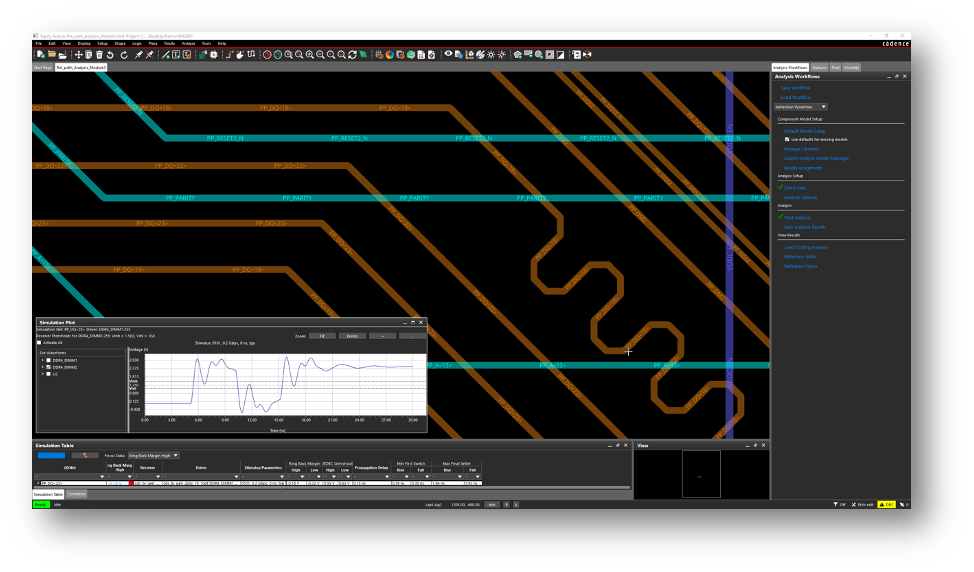Viewport: 974px width, 572px height.
Task: Open the Reflection Workflow dropdown
Action: (x=800, y=106)
